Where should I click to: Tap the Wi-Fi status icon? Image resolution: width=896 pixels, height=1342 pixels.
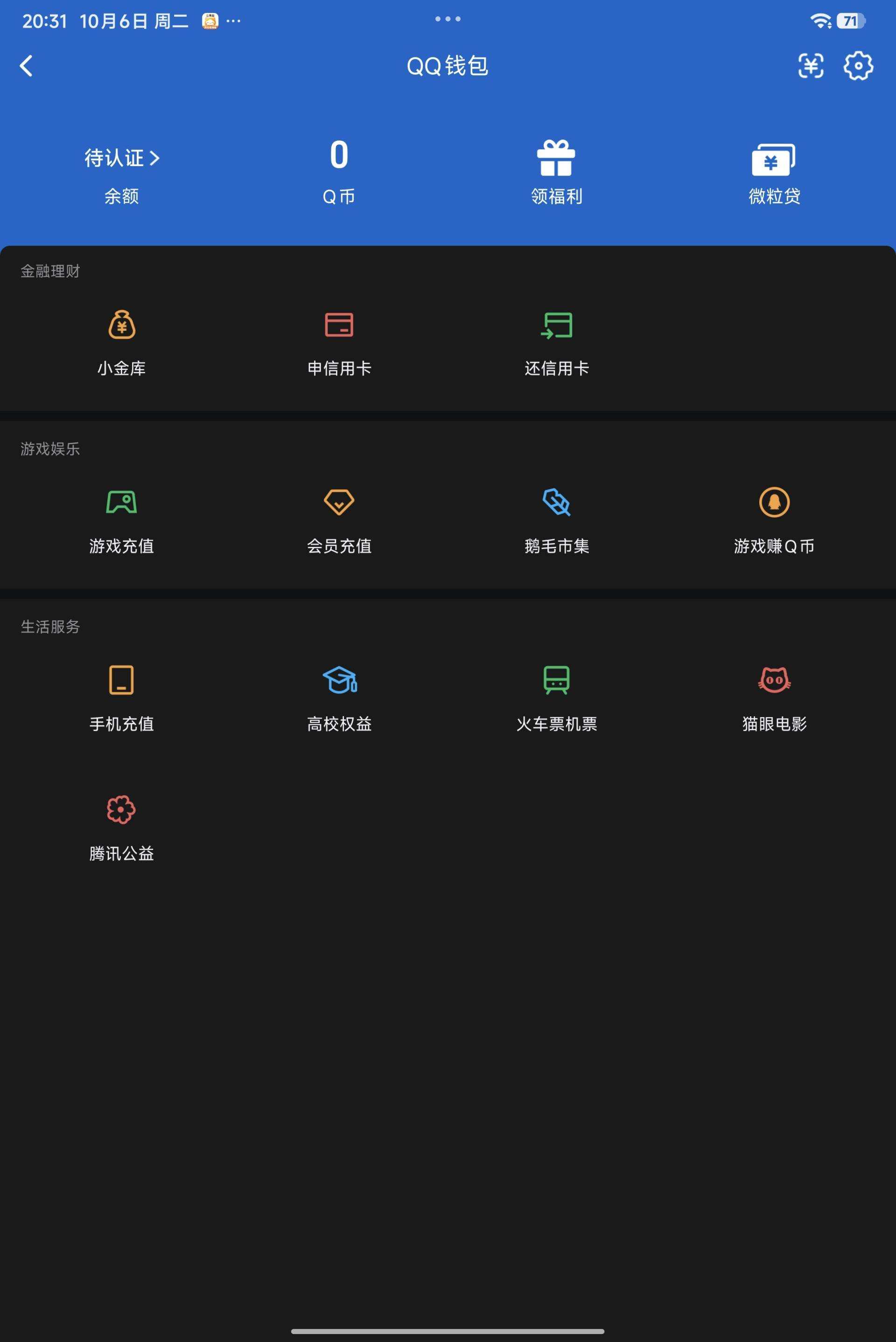tap(820, 21)
